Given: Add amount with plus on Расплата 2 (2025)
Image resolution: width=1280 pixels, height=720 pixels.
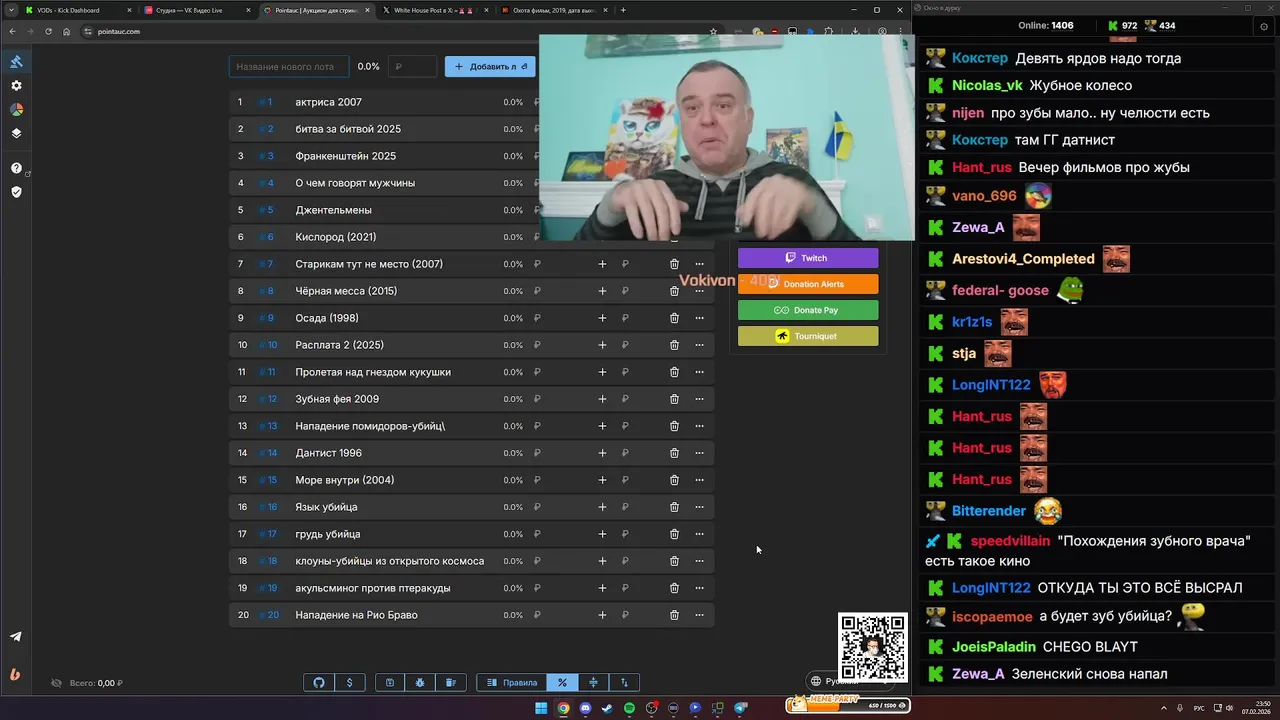Looking at the screenshot, I should (602, 345).
